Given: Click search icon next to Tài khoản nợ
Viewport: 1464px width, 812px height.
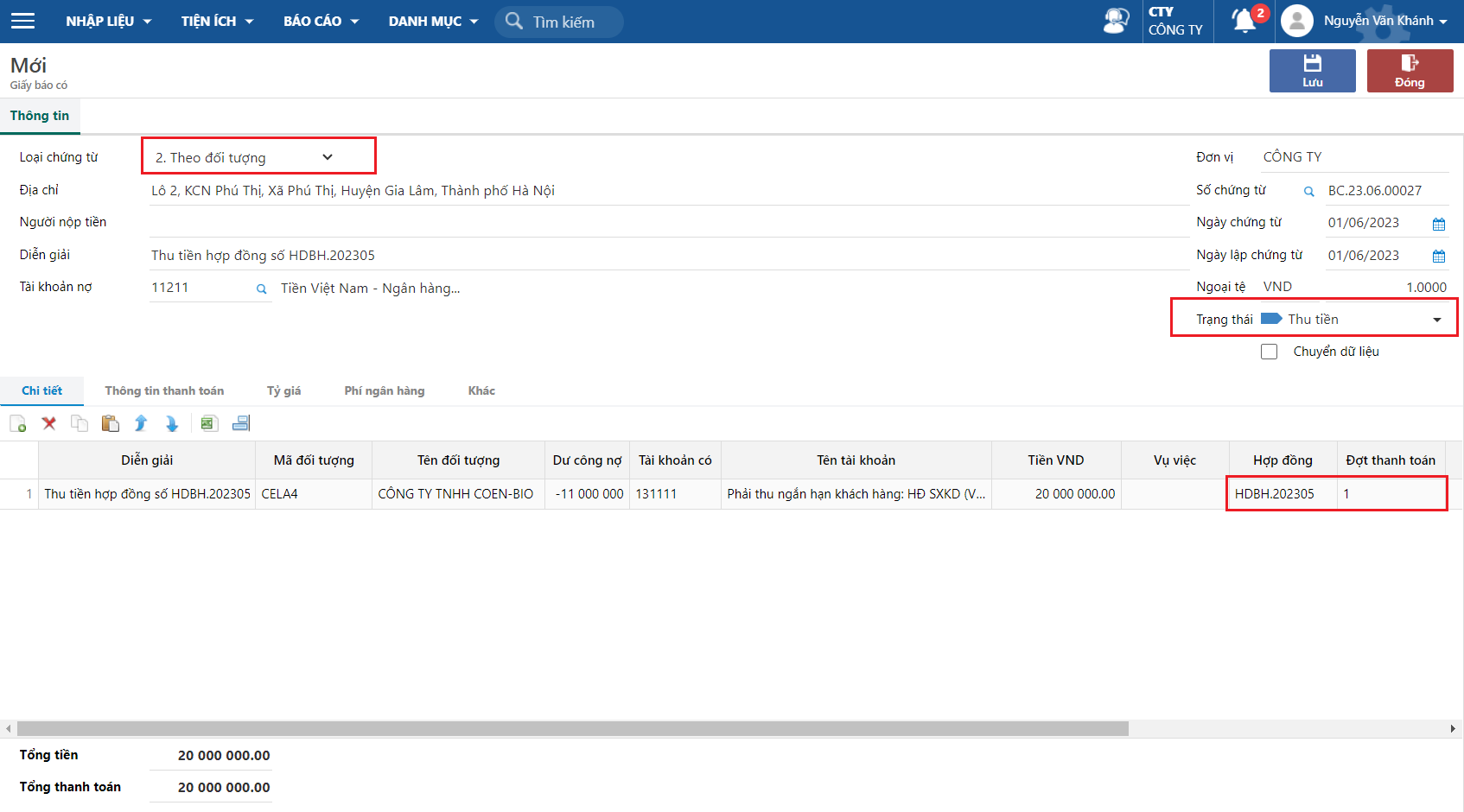Looking at the screenshot, I should click(261, 289).
